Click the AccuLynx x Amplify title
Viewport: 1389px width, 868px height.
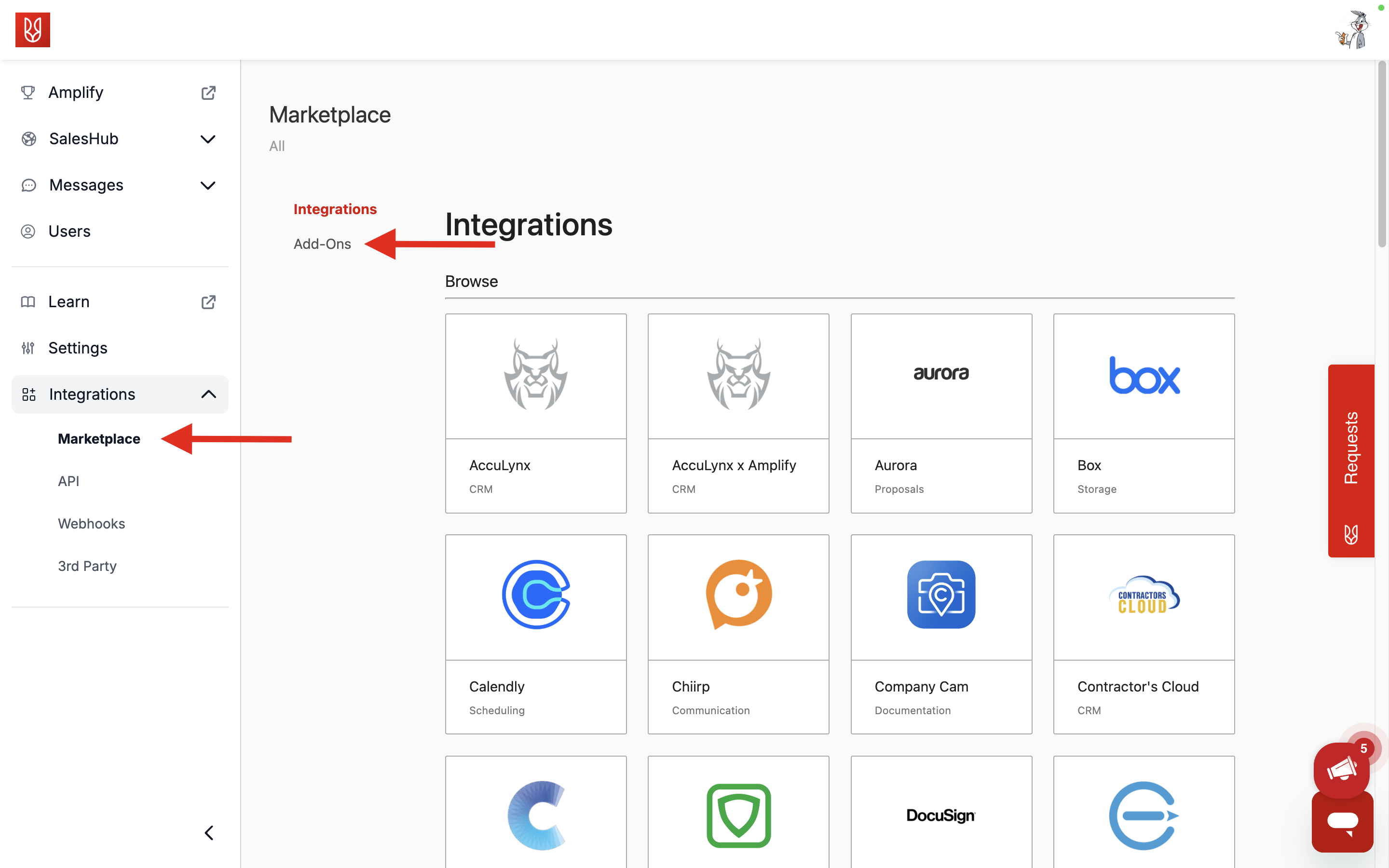point(734,465)
